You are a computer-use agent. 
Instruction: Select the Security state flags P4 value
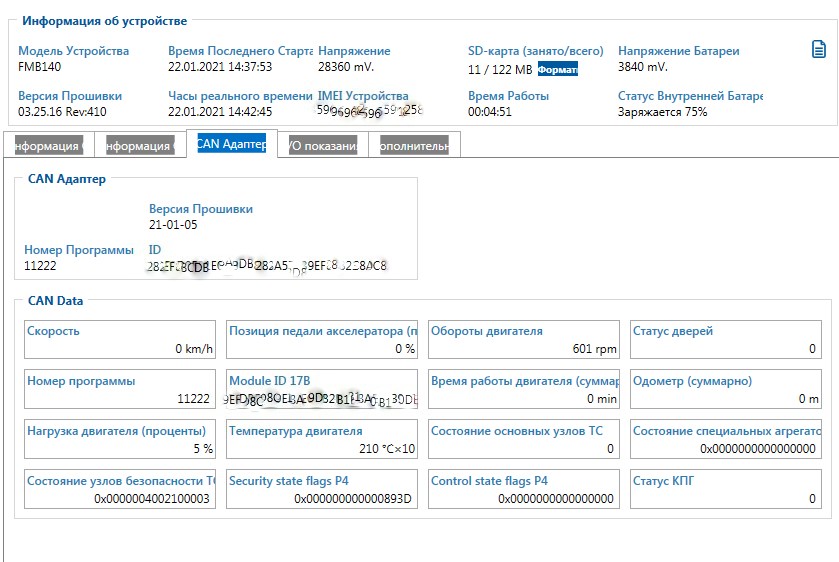click(x=322, y=489)
